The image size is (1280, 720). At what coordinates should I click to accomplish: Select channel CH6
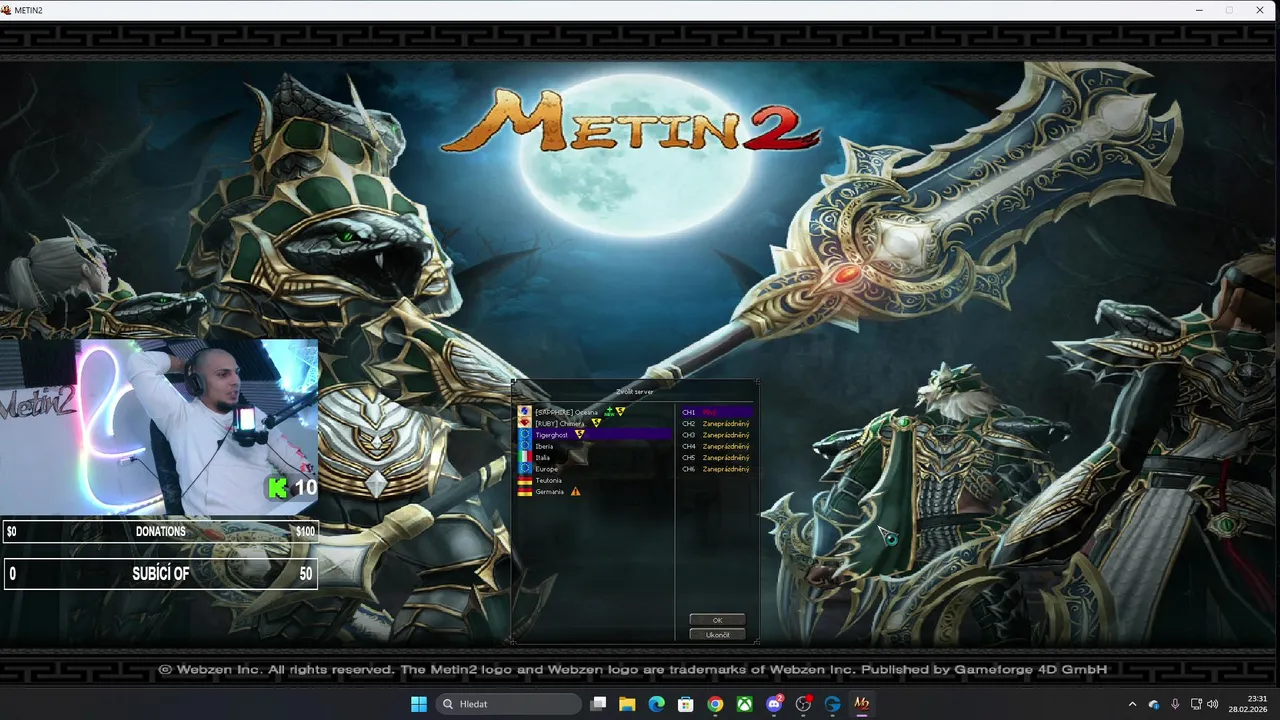[x=715, y=469]
